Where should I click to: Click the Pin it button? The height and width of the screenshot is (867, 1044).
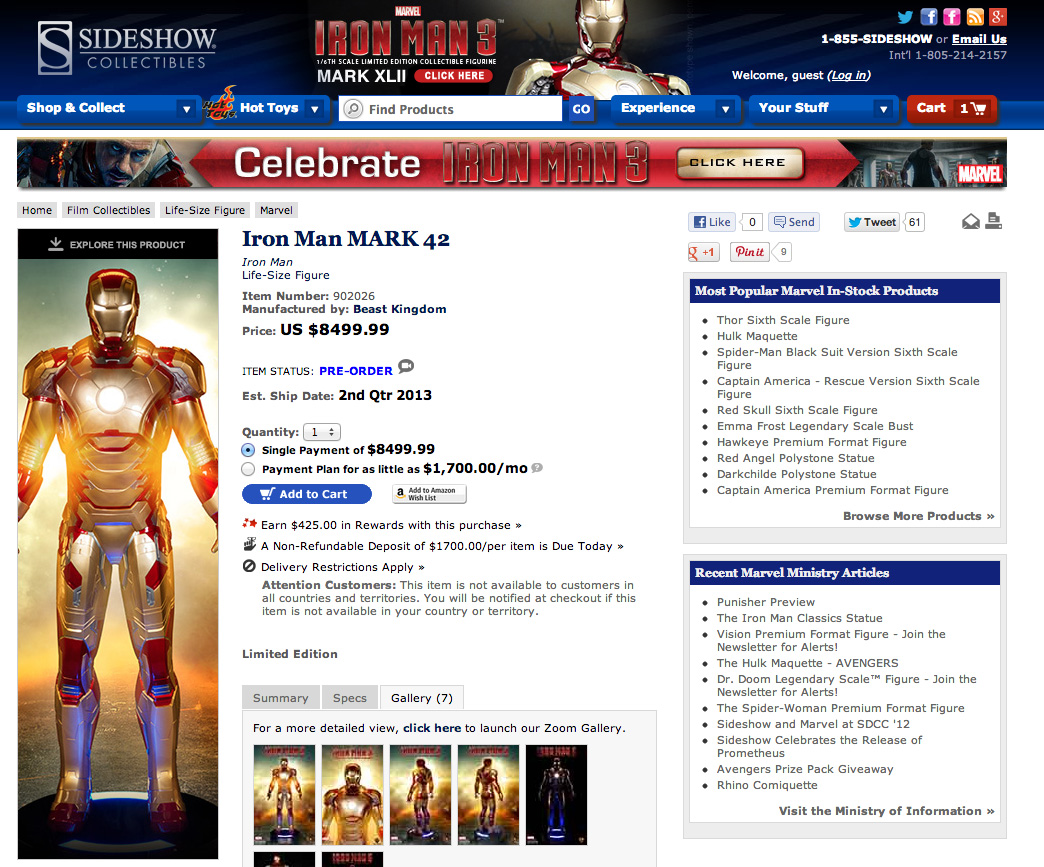point(749,252)
